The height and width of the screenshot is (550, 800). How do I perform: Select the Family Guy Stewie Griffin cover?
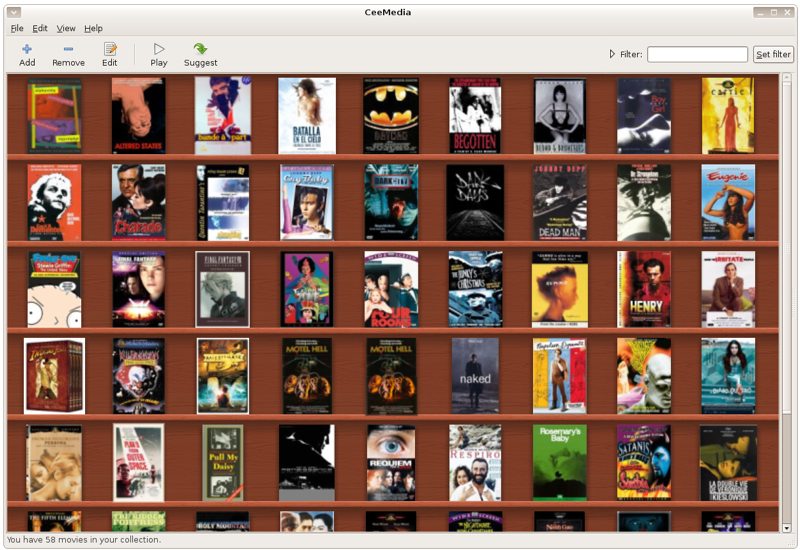54,289
